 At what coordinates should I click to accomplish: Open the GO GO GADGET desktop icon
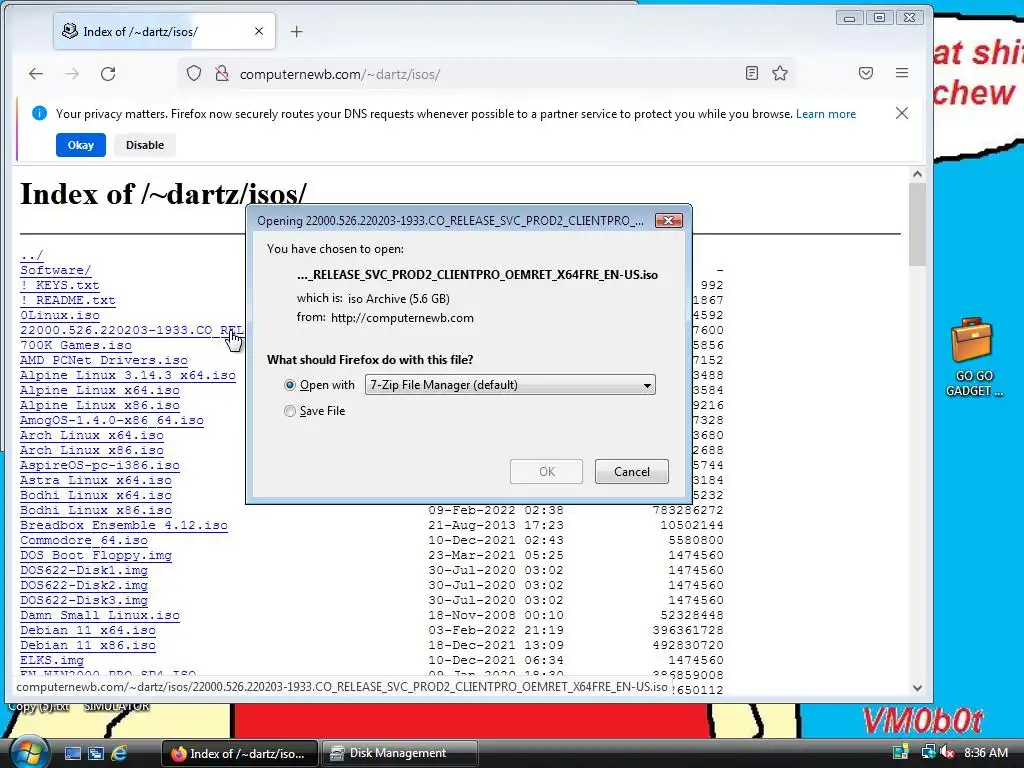tap(973, 357)
